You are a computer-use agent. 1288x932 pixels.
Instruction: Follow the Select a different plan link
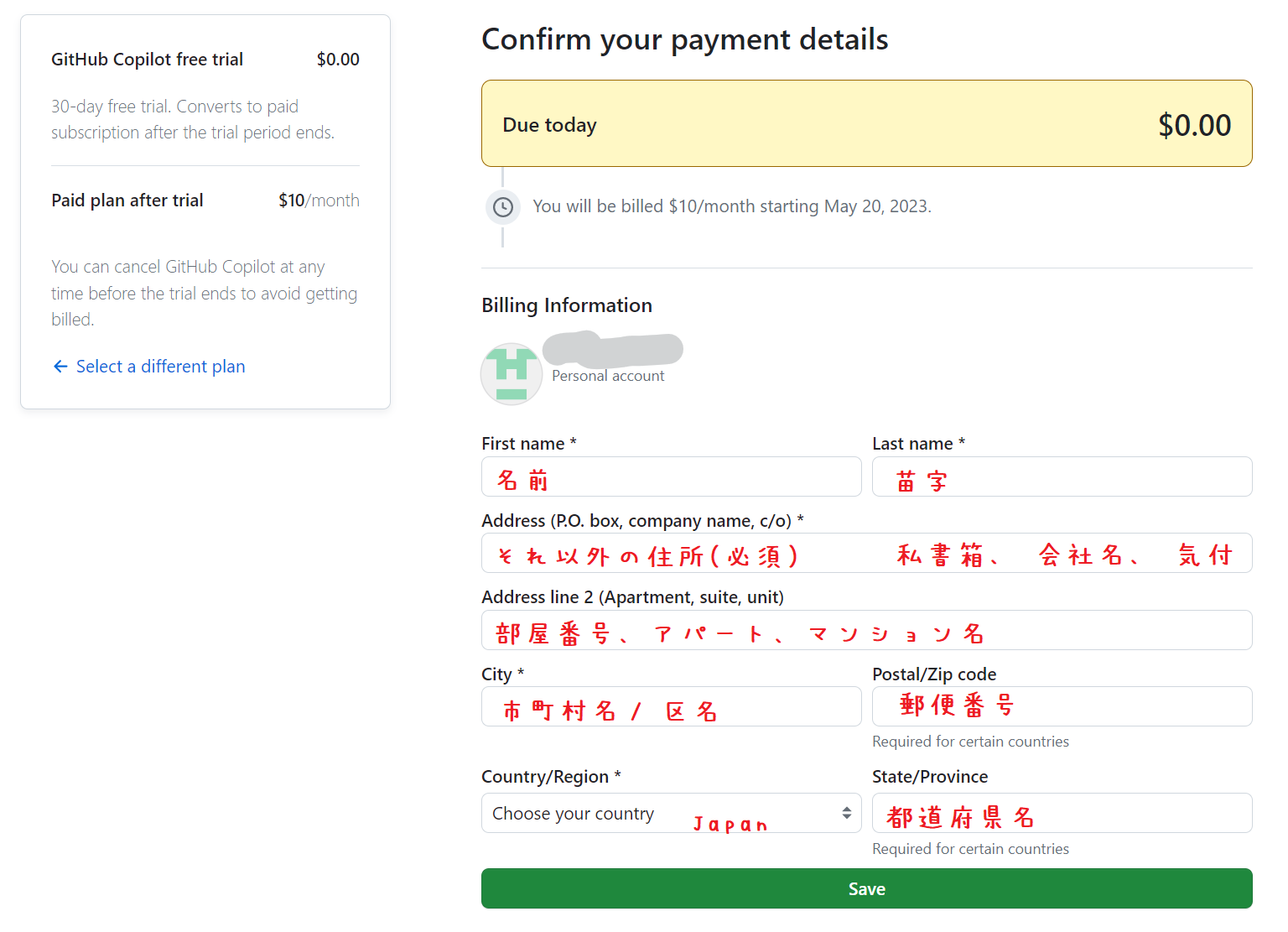[x=160, y=367]
